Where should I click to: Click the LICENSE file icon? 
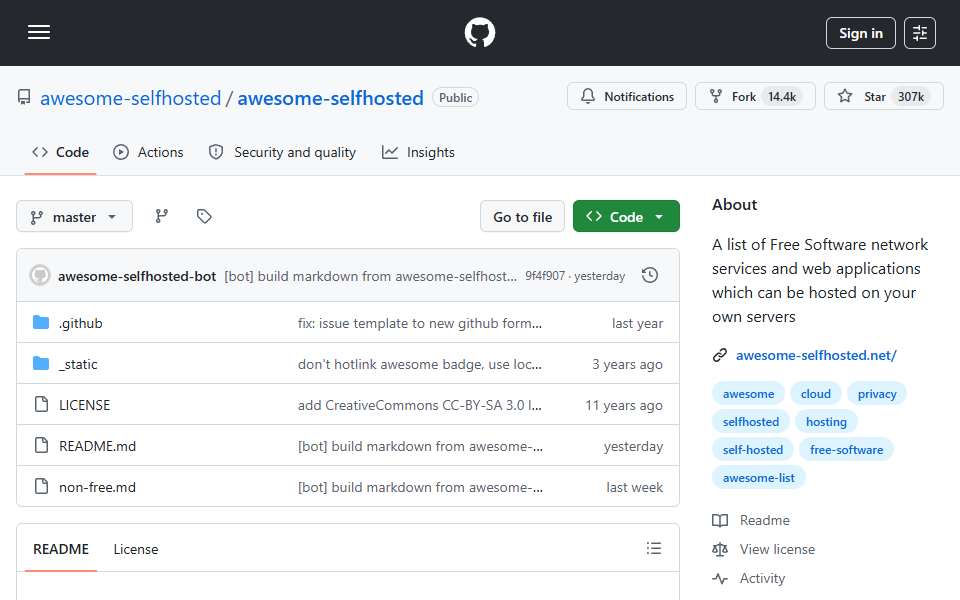(x=41, y=404)
